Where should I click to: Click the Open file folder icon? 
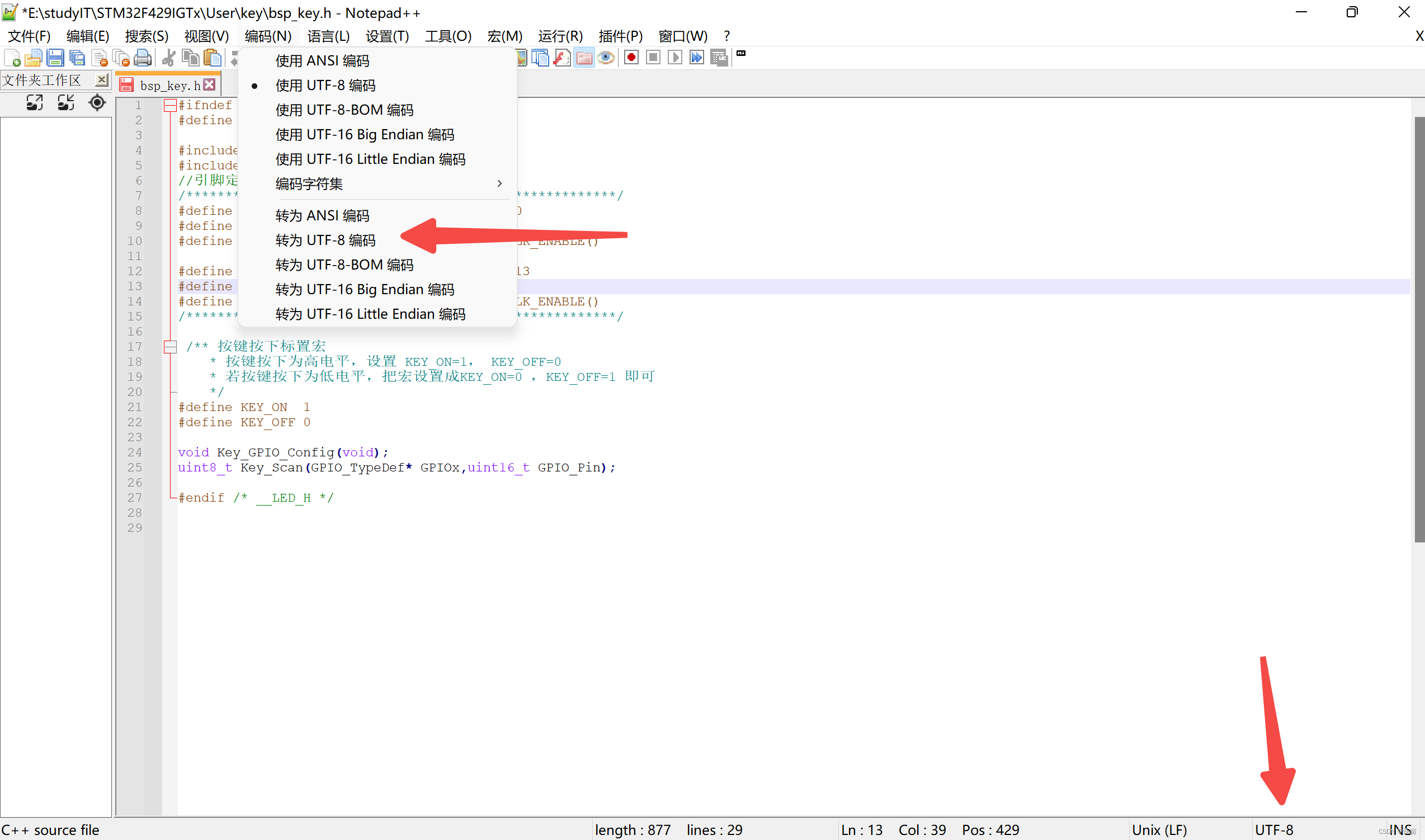[34, 58]
